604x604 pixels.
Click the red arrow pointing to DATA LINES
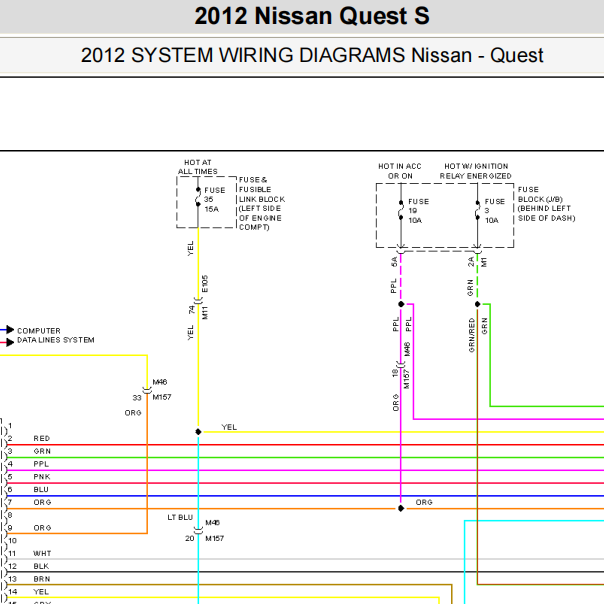point(8,342)
